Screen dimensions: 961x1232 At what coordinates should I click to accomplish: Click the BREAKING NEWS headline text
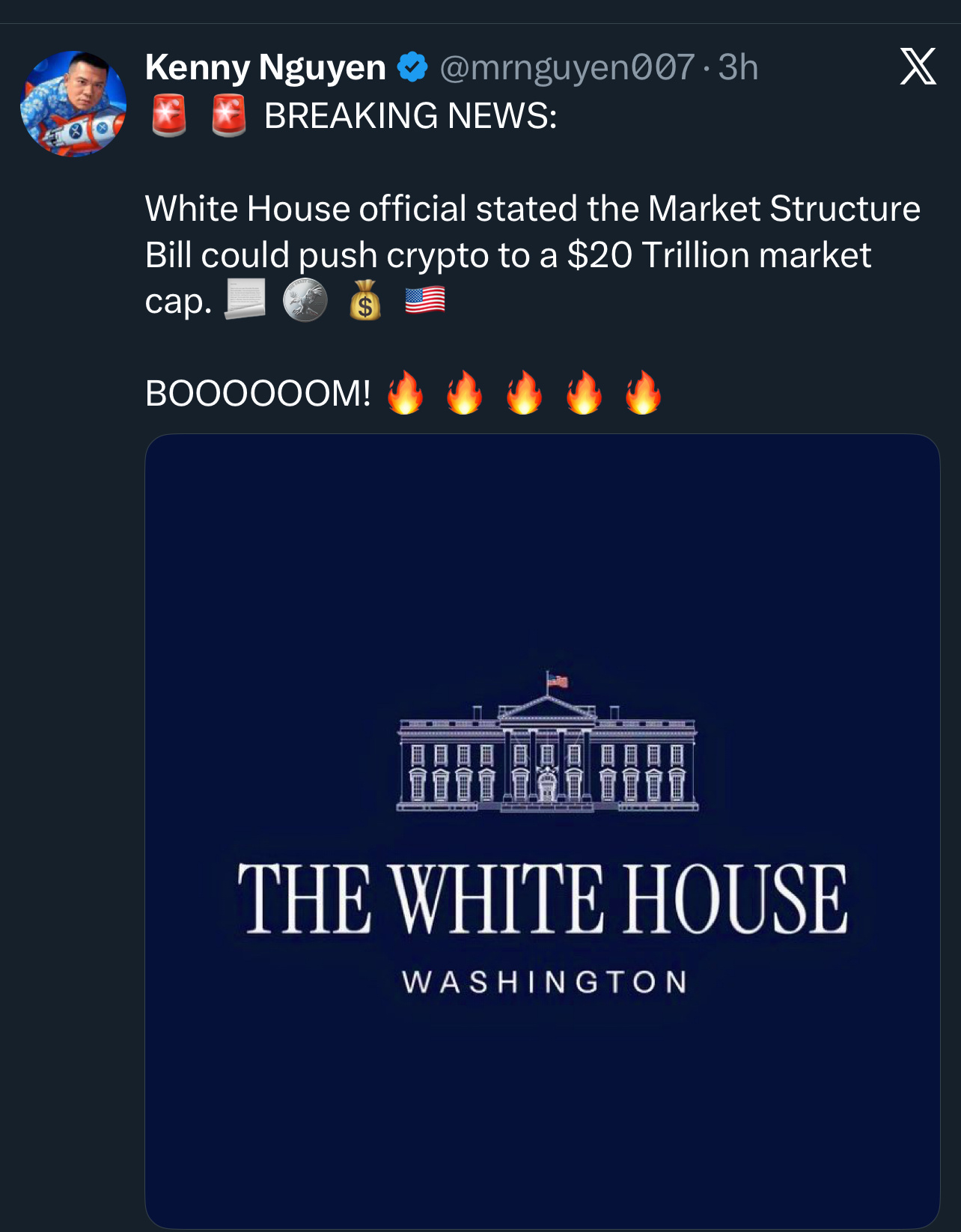point(410,116)
